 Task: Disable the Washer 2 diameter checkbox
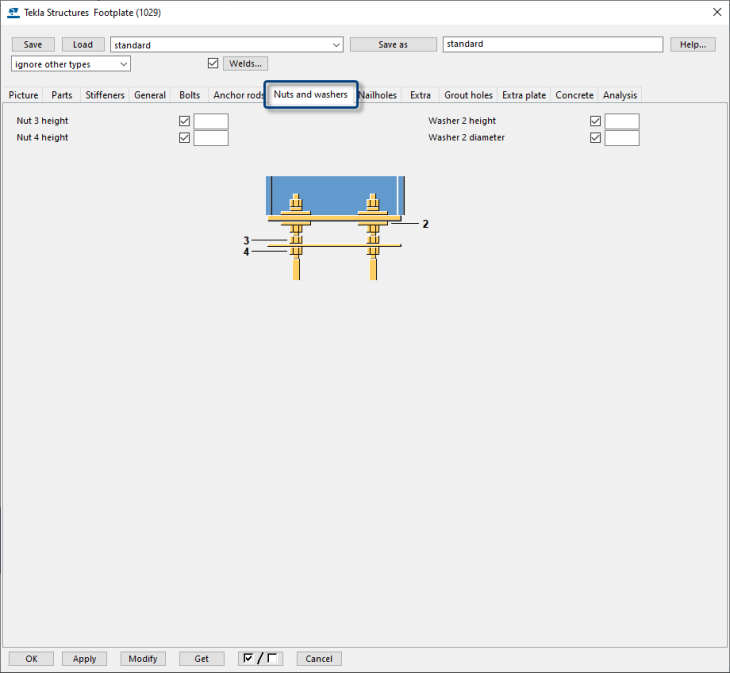[596, 138]
